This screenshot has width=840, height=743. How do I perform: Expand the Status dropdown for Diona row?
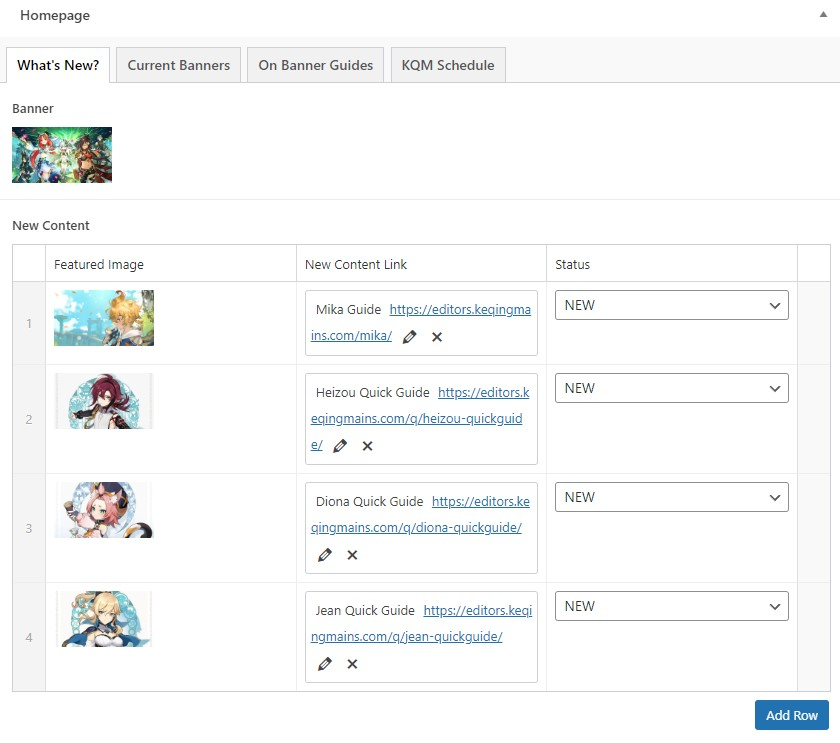[671, 497]
